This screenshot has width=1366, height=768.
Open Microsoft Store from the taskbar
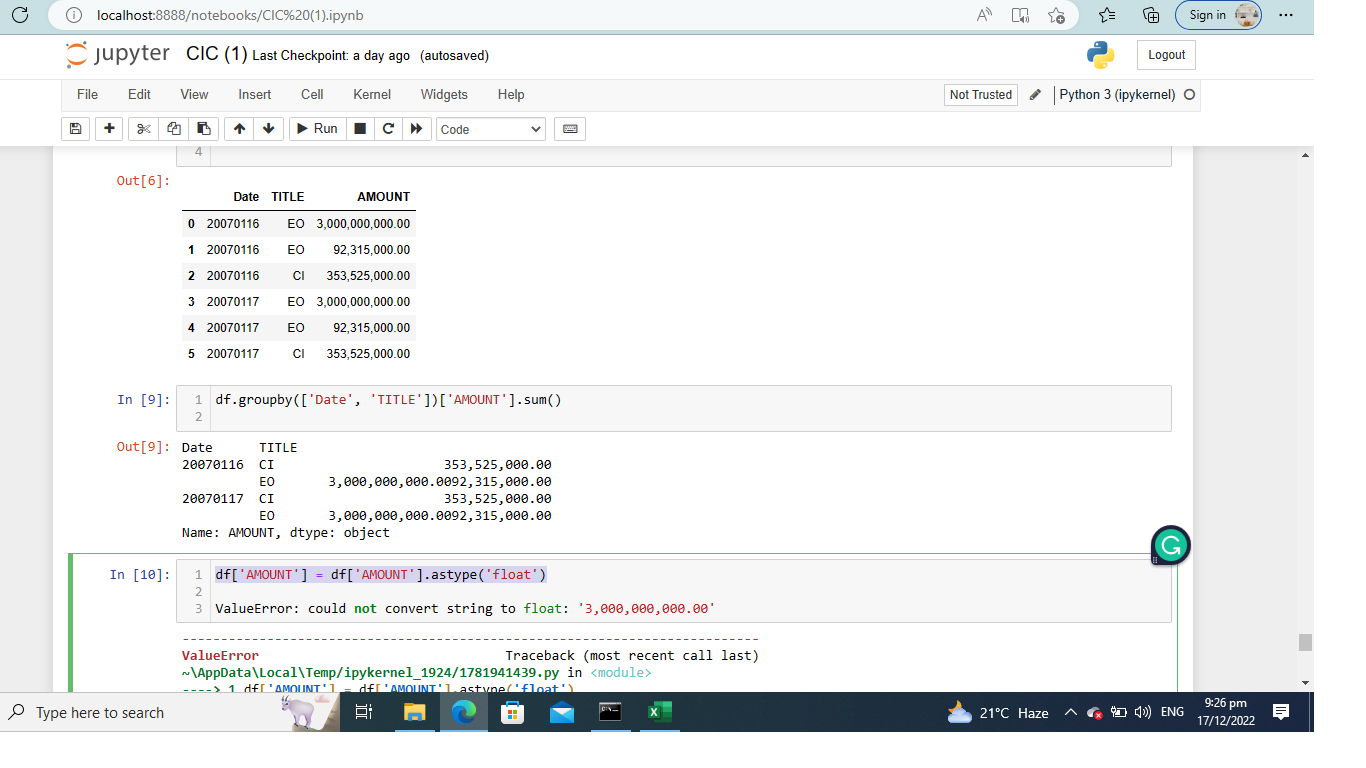[512, 712]
